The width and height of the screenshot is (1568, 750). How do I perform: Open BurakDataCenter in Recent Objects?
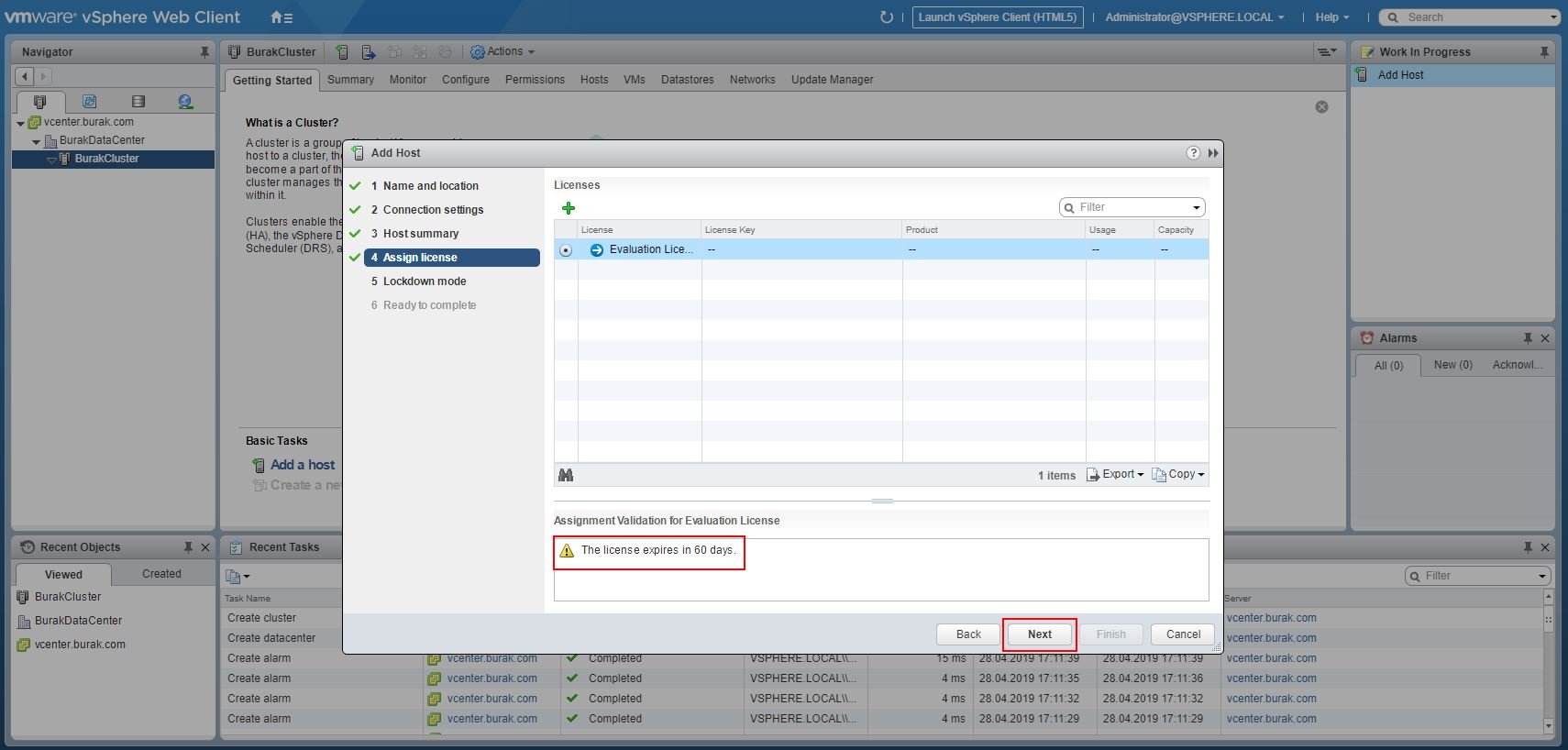78,621
